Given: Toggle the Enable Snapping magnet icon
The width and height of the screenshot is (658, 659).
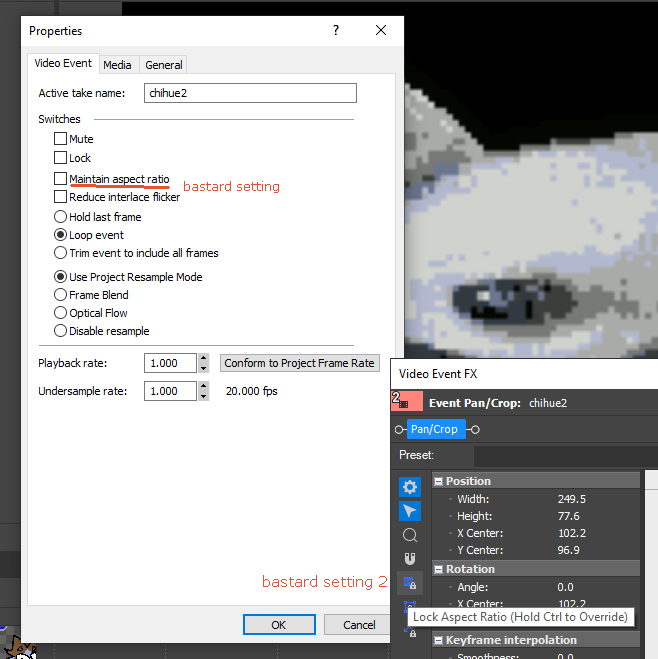Looking at the screenshot, I should coord(410,559).
